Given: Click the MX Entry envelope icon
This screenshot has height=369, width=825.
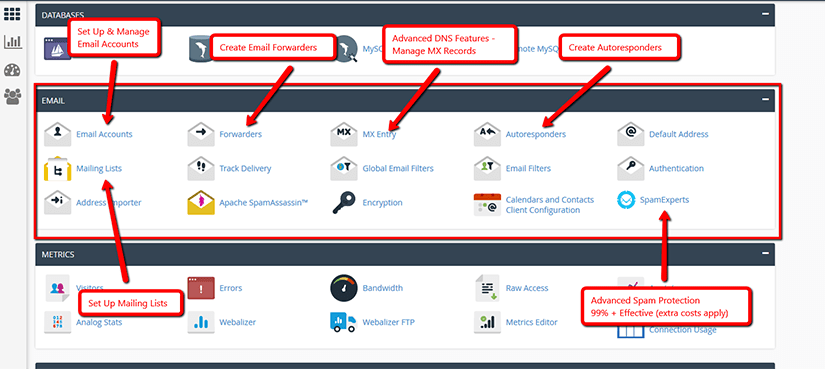Looking at the screenshot, I should click(344, 134).
